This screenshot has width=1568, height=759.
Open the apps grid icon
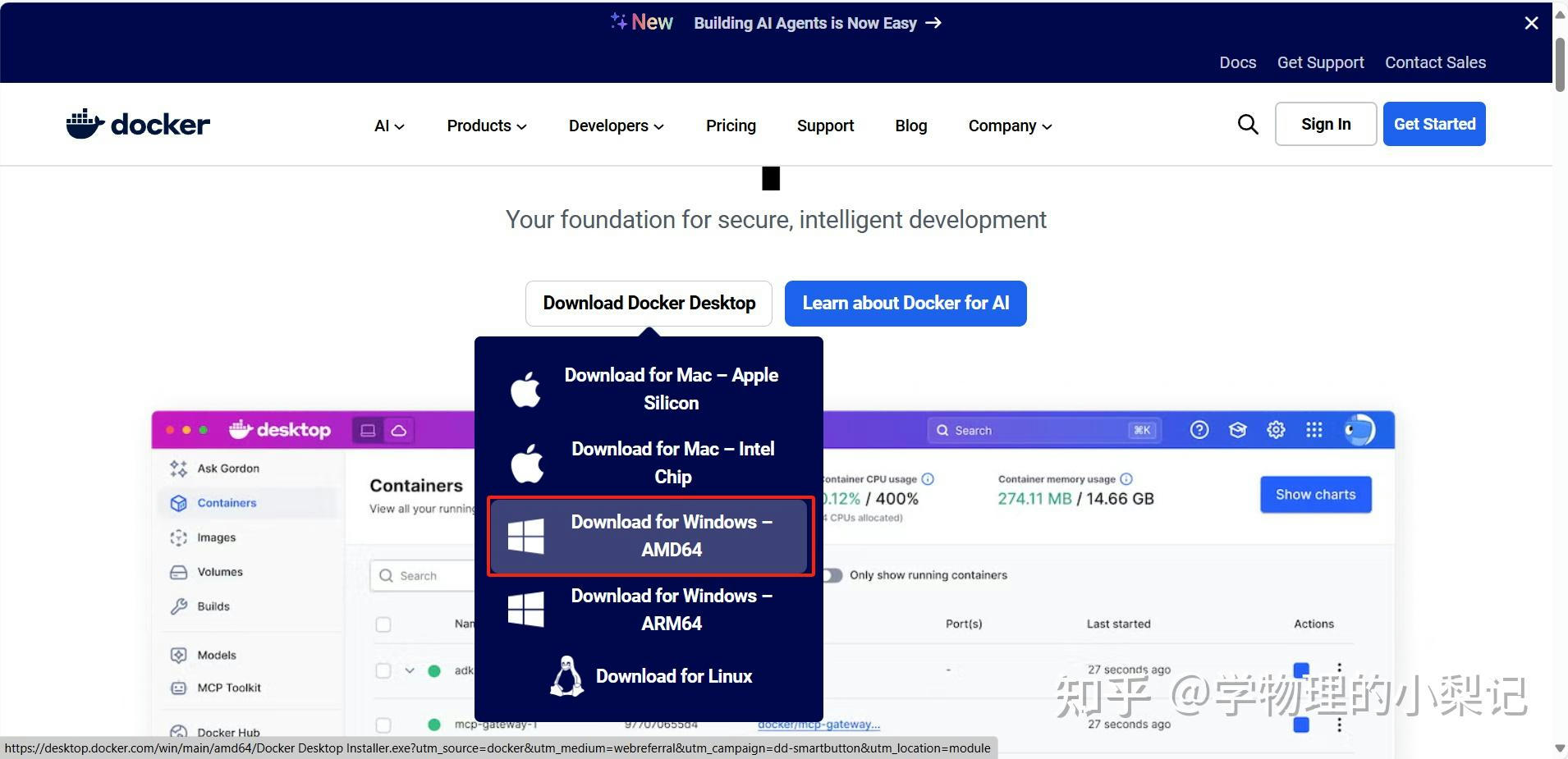click(x=1314, y=430)
